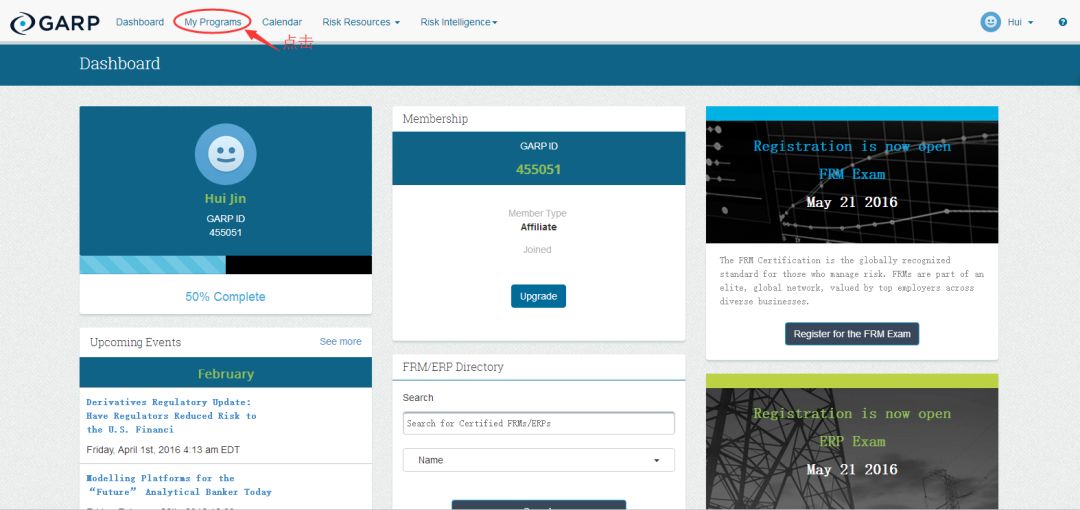This screenshot has height=510, width=1080.
Task: Click the ERP Exam registration banner image
Action: [x=852, y=449]
